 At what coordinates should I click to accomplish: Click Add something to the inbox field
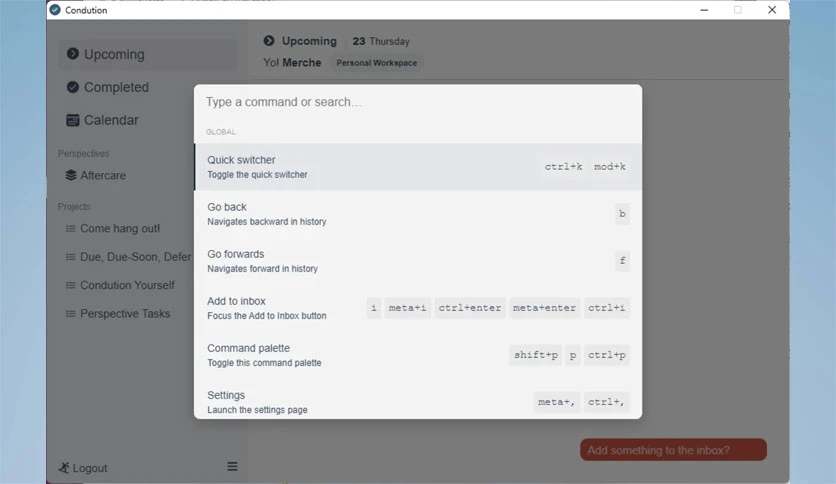(673, 450)
